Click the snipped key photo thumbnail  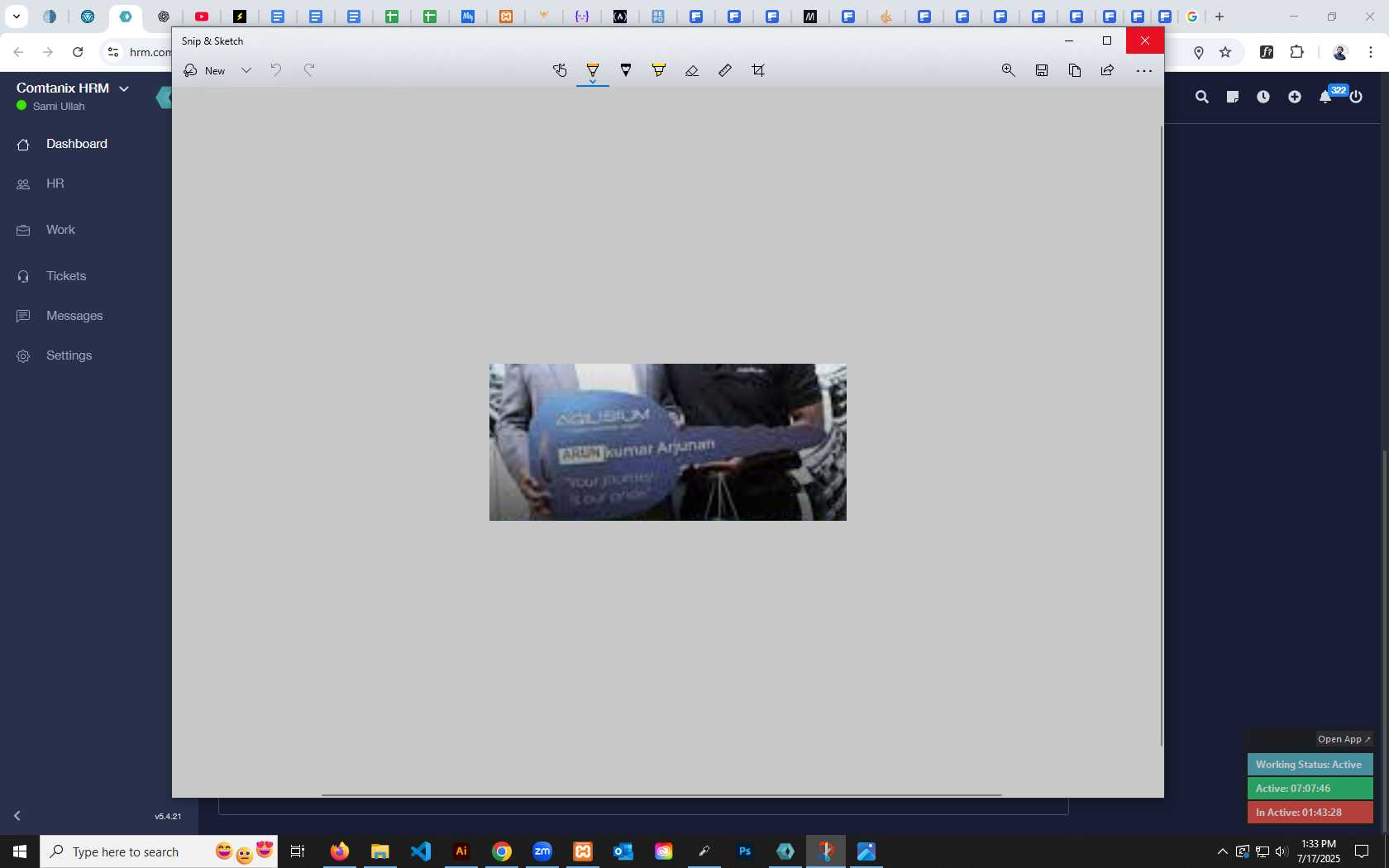(668, 442)
